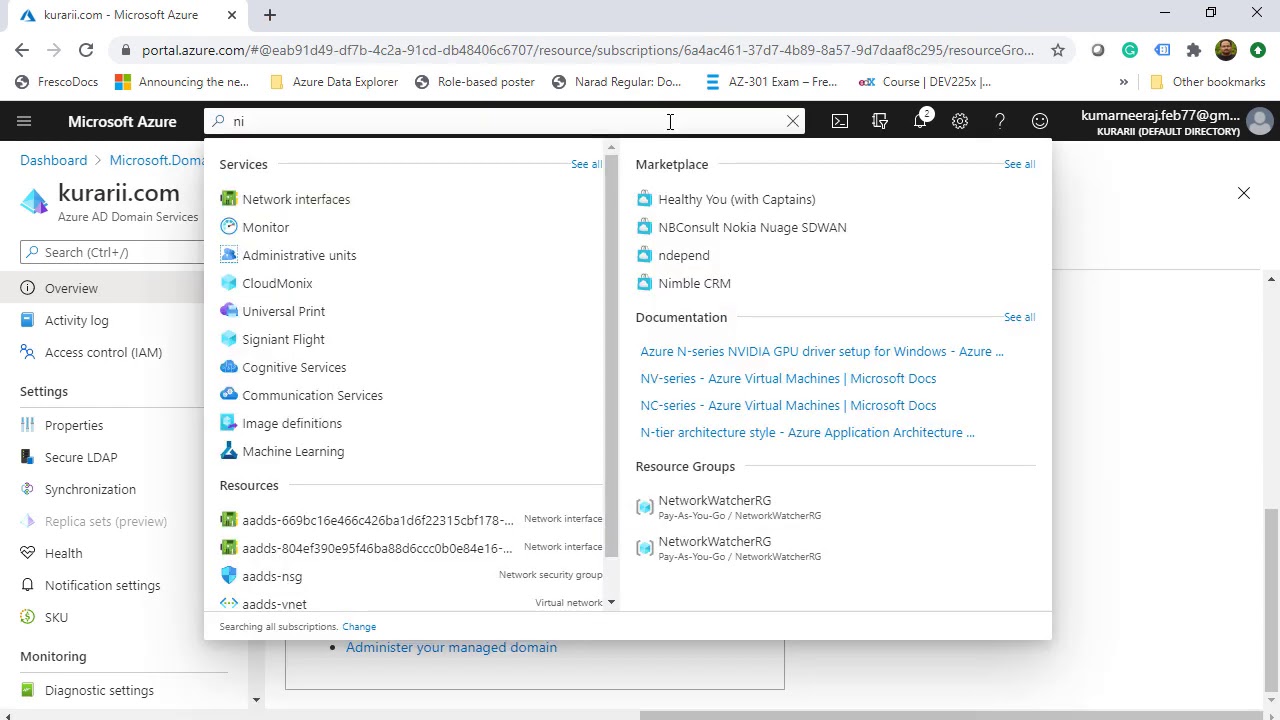The image size is (1280, 720).
Task: Click the Healthy You marketplace bag icon
Action: pyautogui.click(x=645, y=199)
